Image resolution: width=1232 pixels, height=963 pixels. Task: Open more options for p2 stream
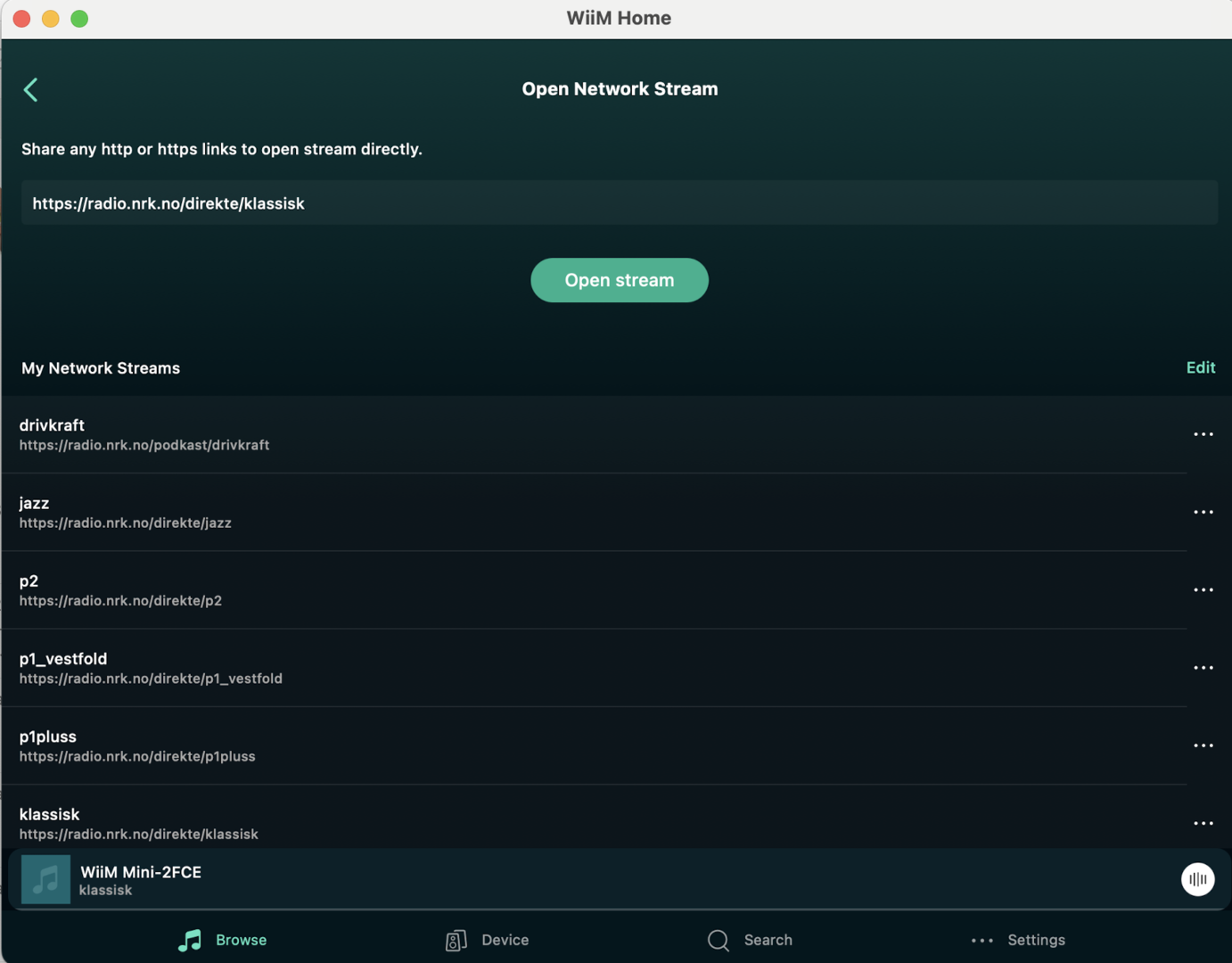[1203, 589]
